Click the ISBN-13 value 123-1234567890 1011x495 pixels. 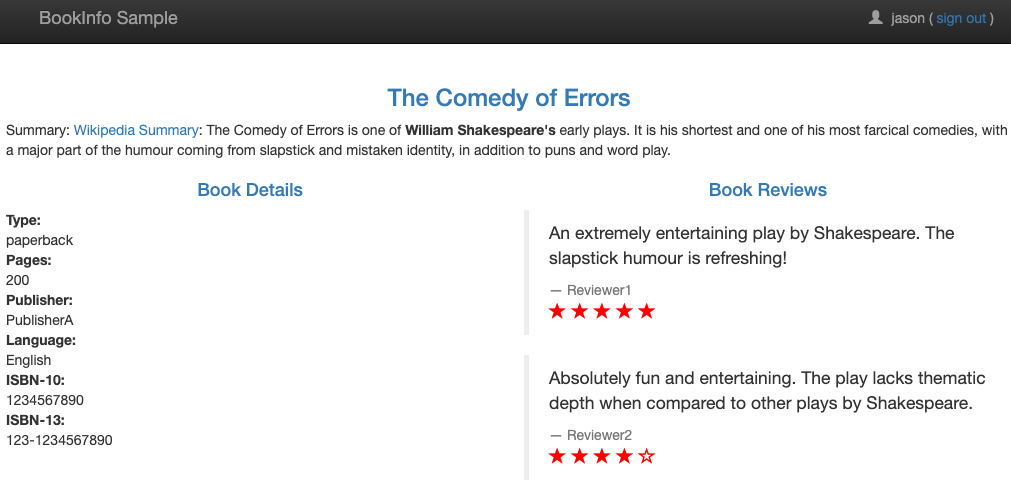pyautogui.click(x=59, y=440)
